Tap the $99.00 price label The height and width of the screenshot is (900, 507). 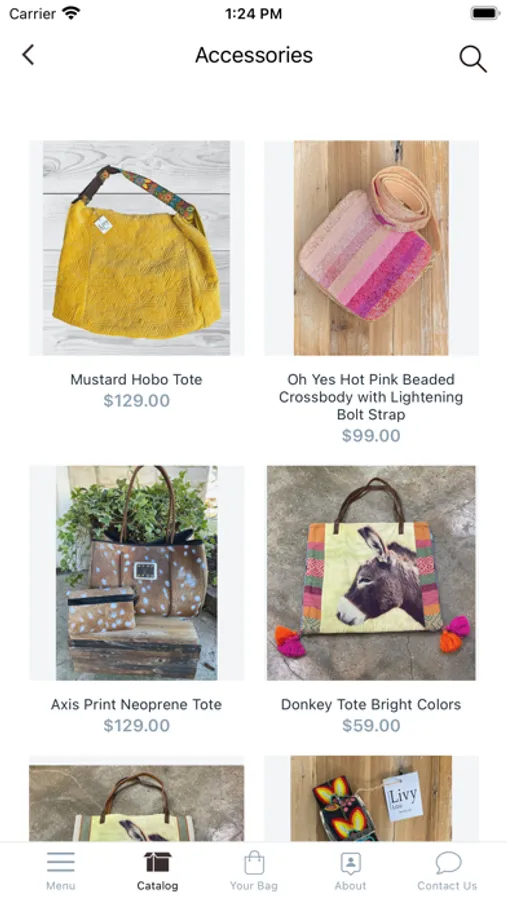371,436
